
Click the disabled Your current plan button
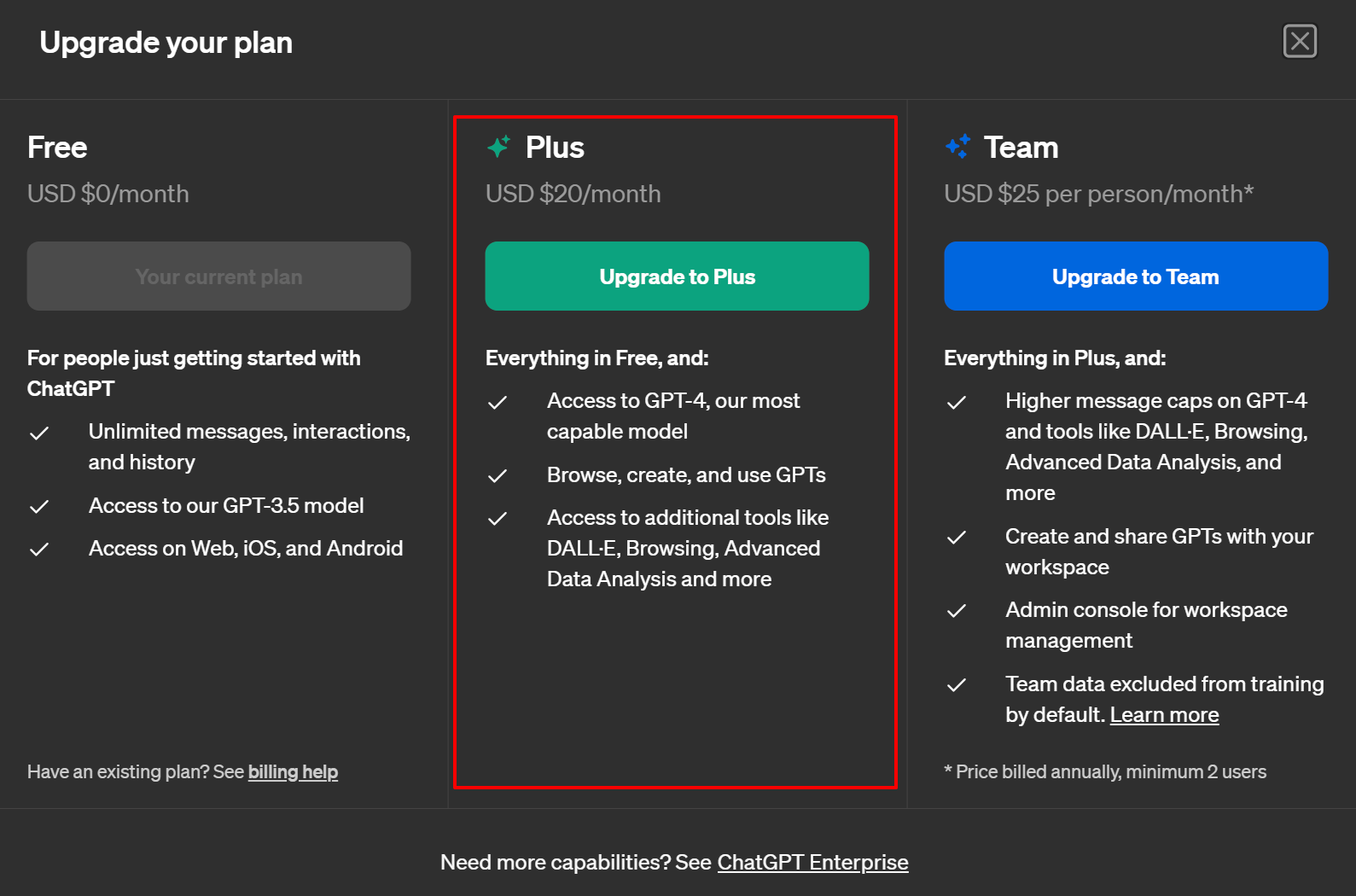(218, 276)
